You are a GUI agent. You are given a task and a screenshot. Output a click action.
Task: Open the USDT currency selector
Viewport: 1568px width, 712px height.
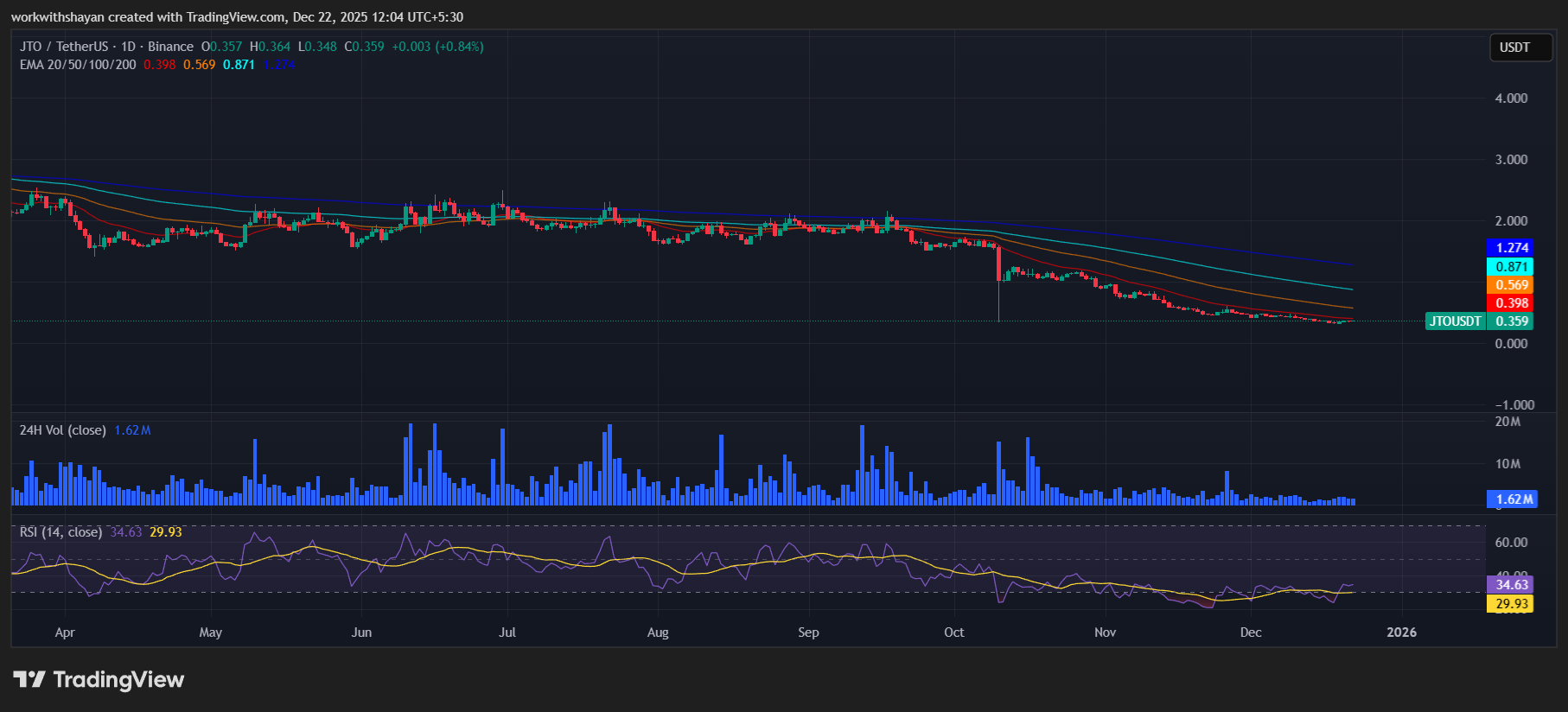(x=1514, y=48)
